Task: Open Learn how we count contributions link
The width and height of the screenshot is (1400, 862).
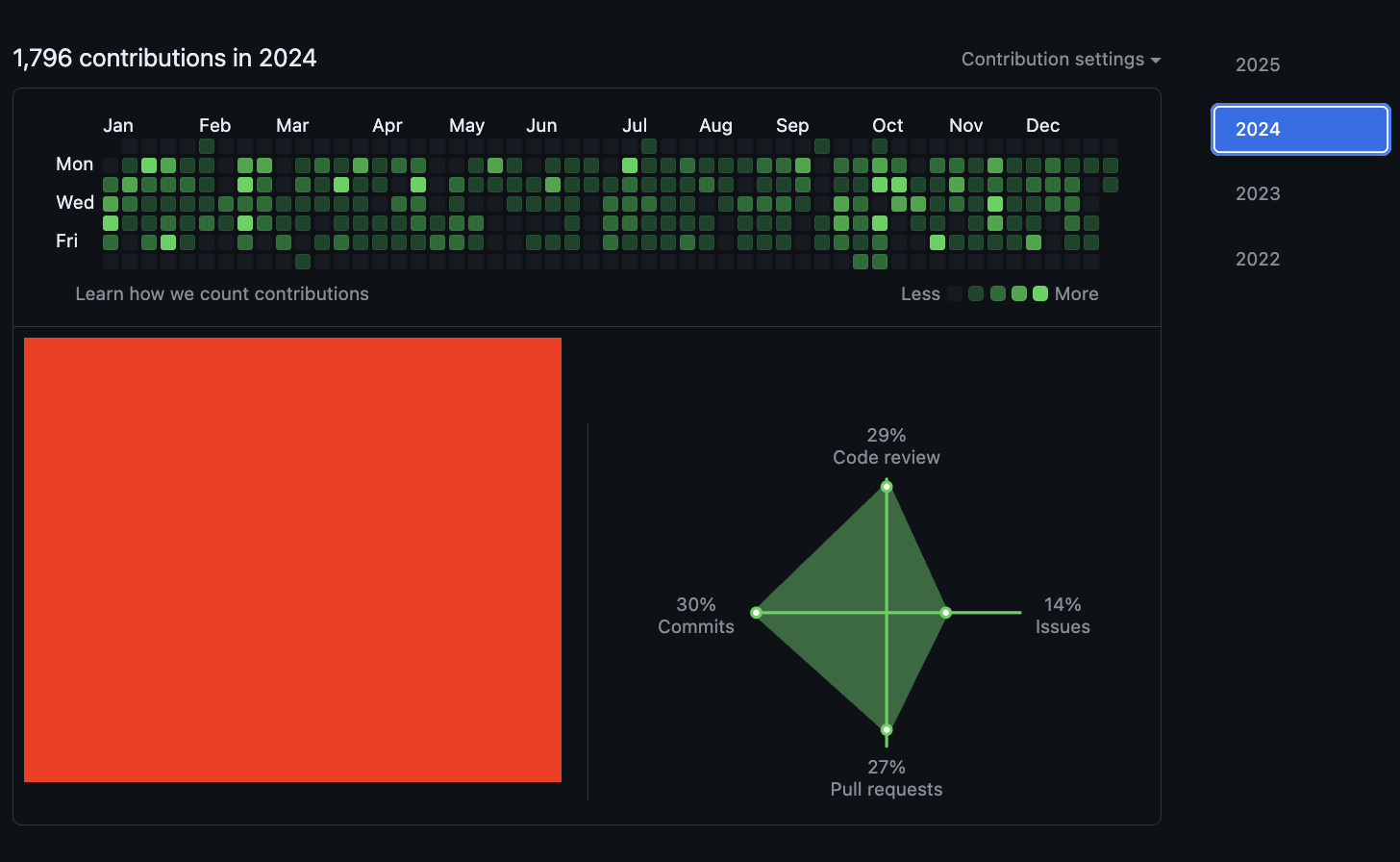Action: point(222,294)
